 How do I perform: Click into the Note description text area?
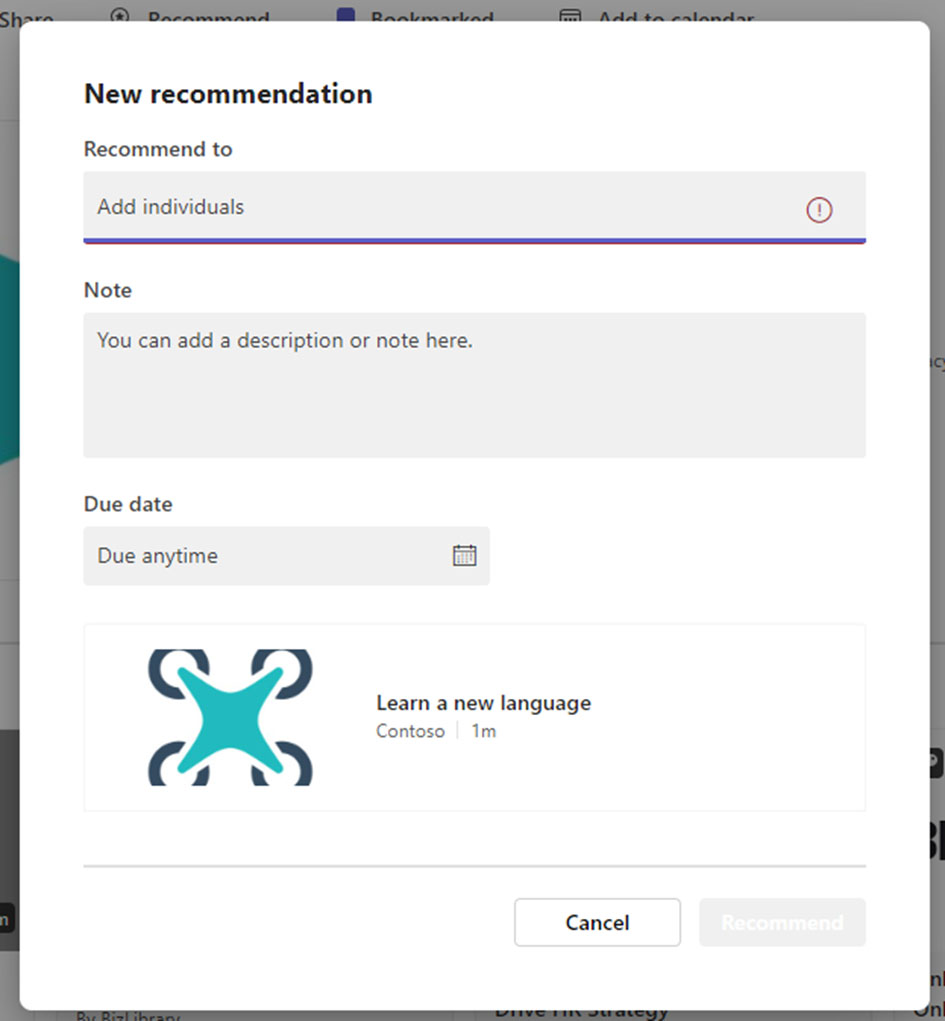pos(474,385)
